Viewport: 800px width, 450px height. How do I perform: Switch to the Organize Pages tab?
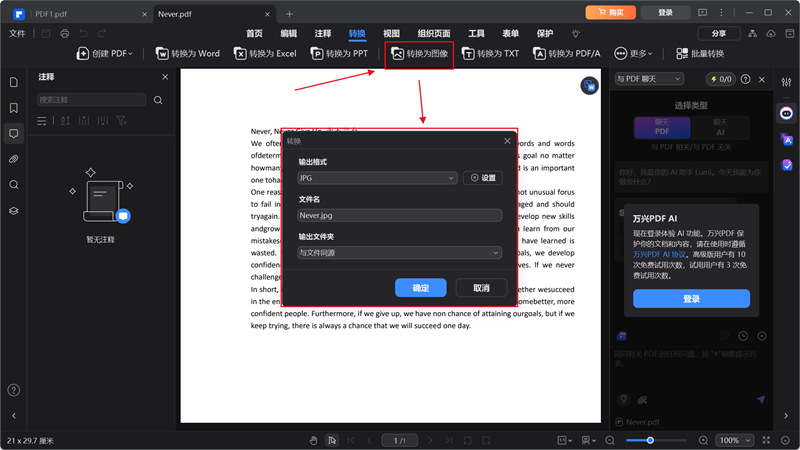(434, 34)
